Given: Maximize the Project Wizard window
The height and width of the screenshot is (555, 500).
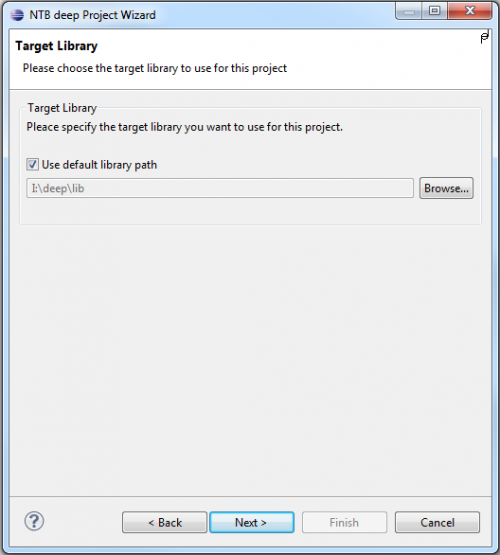Looking at the screenshot, I should click(x=435, y=11).
